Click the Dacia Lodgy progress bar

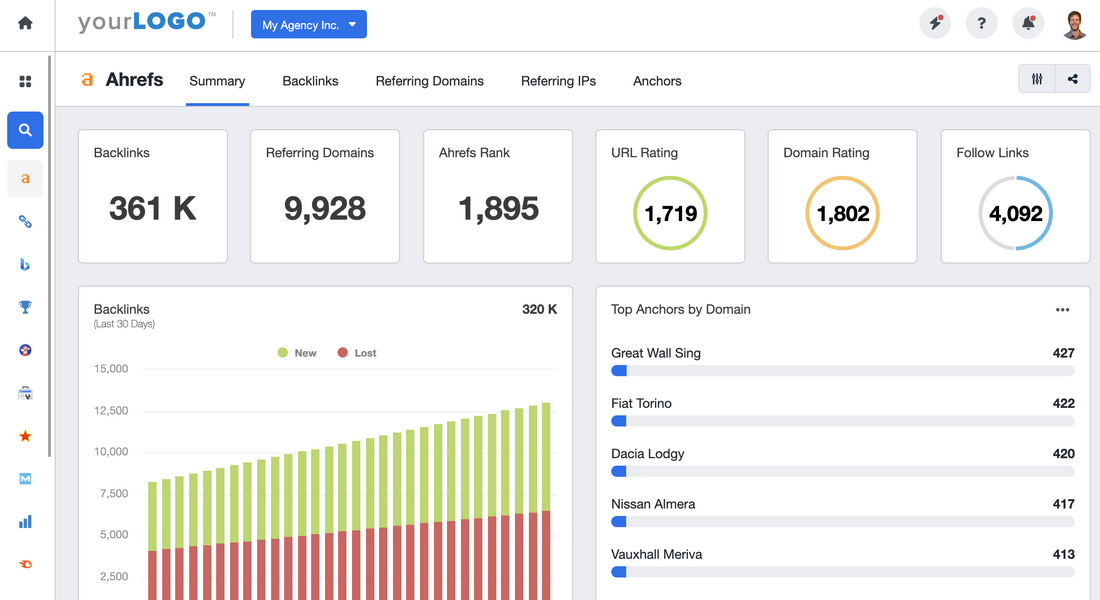point(843,472)
